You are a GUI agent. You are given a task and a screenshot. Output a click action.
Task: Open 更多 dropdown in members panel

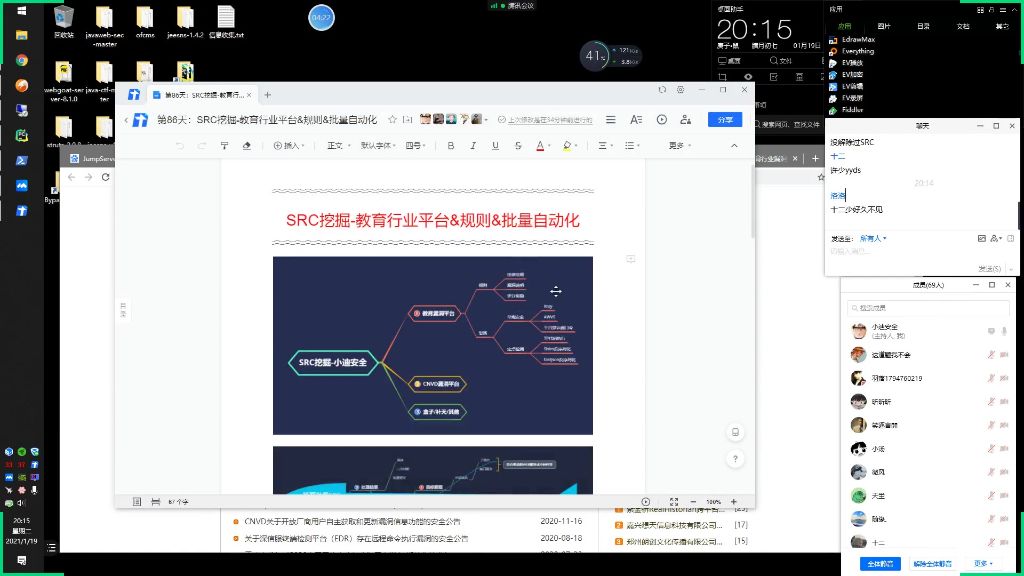[x=983, y=563]
